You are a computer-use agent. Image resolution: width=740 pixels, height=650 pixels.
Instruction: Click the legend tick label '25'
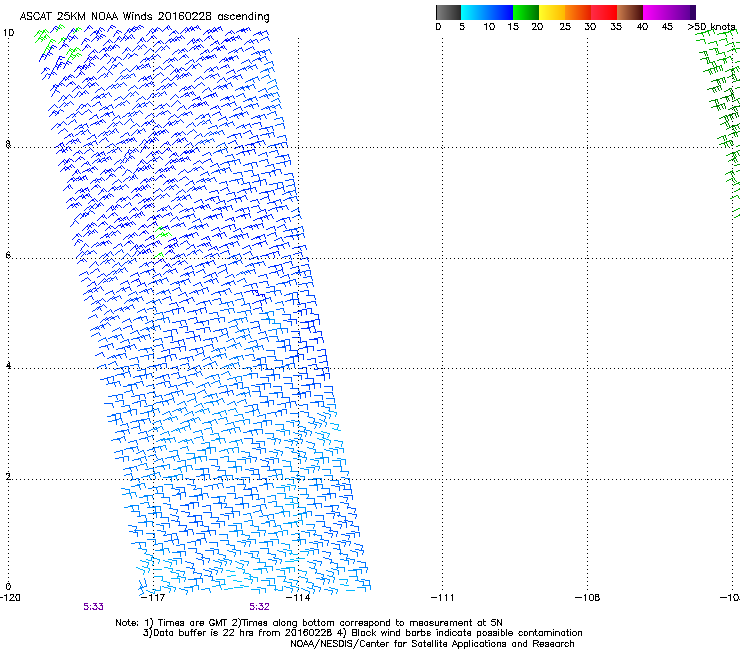pos(565,26)
